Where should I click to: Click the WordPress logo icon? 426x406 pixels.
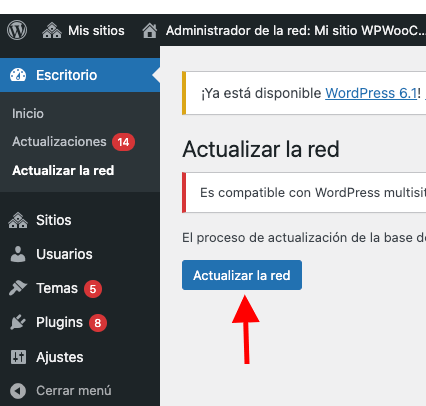point(17,30)
